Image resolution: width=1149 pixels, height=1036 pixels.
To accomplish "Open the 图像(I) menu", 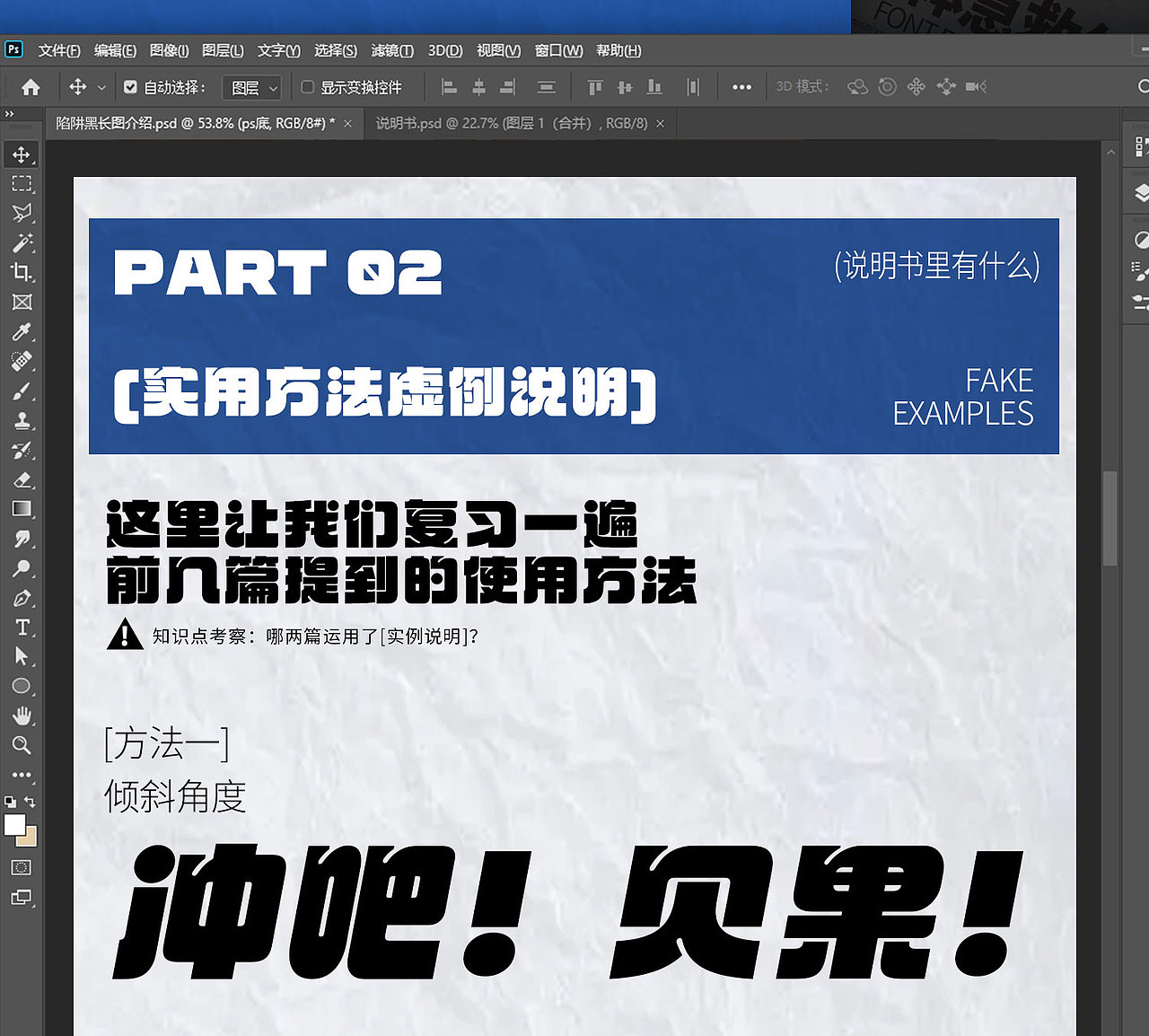I will [169, 50].
